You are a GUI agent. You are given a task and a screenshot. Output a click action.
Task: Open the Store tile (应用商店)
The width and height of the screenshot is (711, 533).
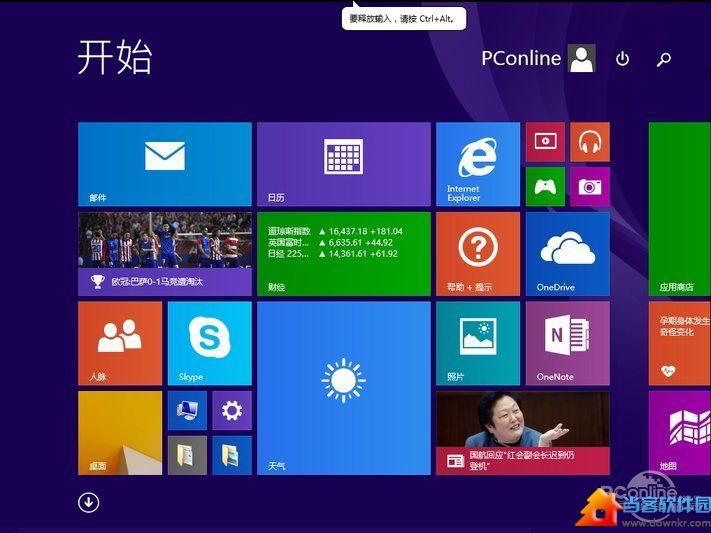coord(680,209)
